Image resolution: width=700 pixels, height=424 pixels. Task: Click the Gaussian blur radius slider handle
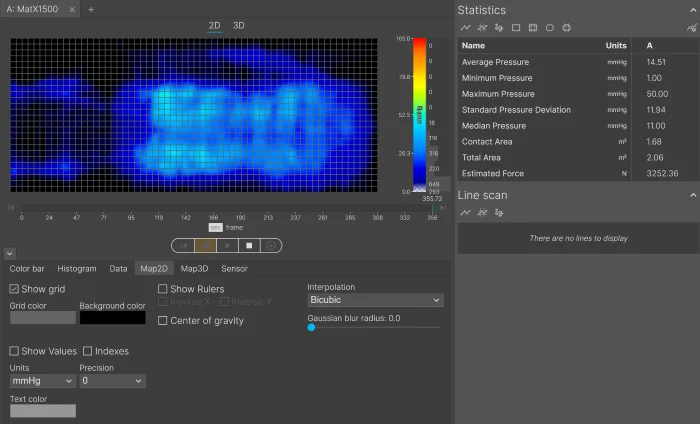tap(311, 327)
